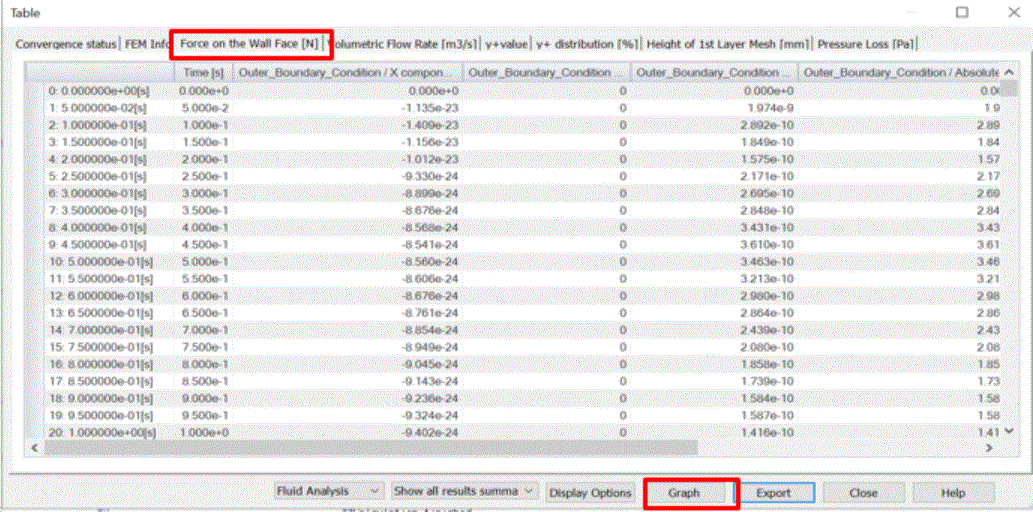Select row 10 at 5.000000e-01[s]
This screenshot has height=512, width=1033.
(x=100, y=260)
